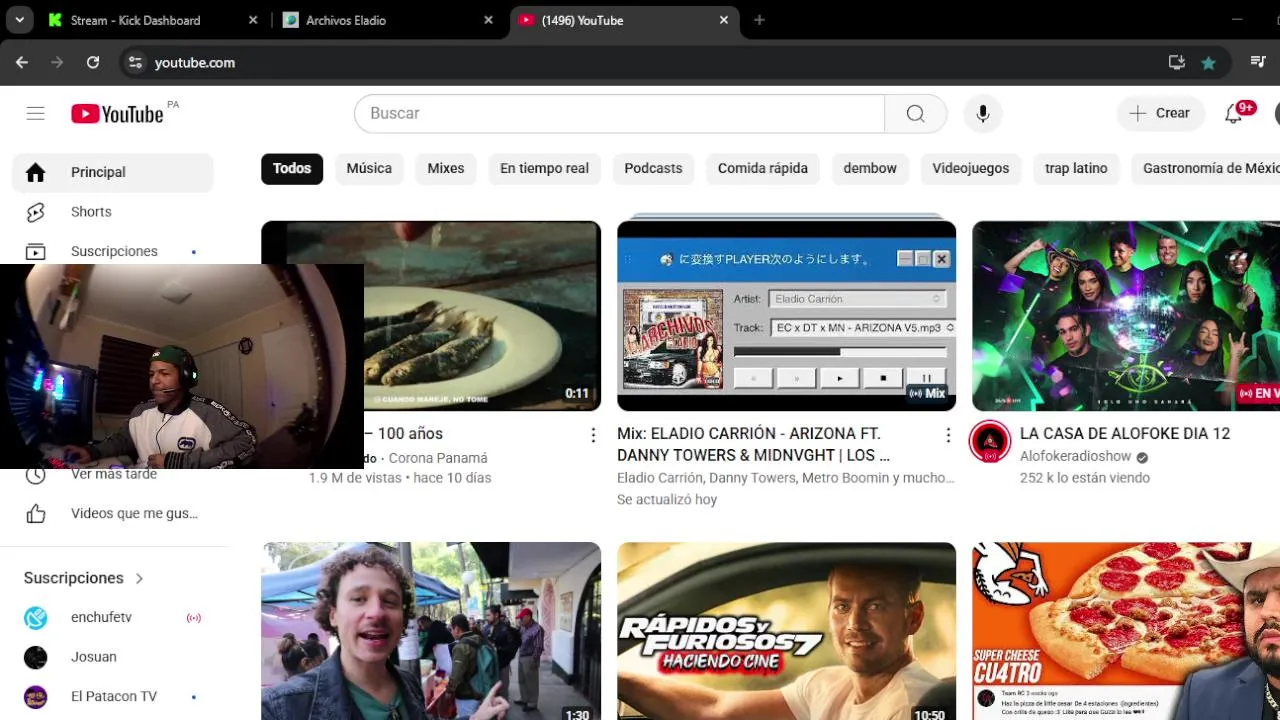Open LA CASA DE ALOFOKE DIA 12 title
1280x720 pixels.
pos(1125,434)
